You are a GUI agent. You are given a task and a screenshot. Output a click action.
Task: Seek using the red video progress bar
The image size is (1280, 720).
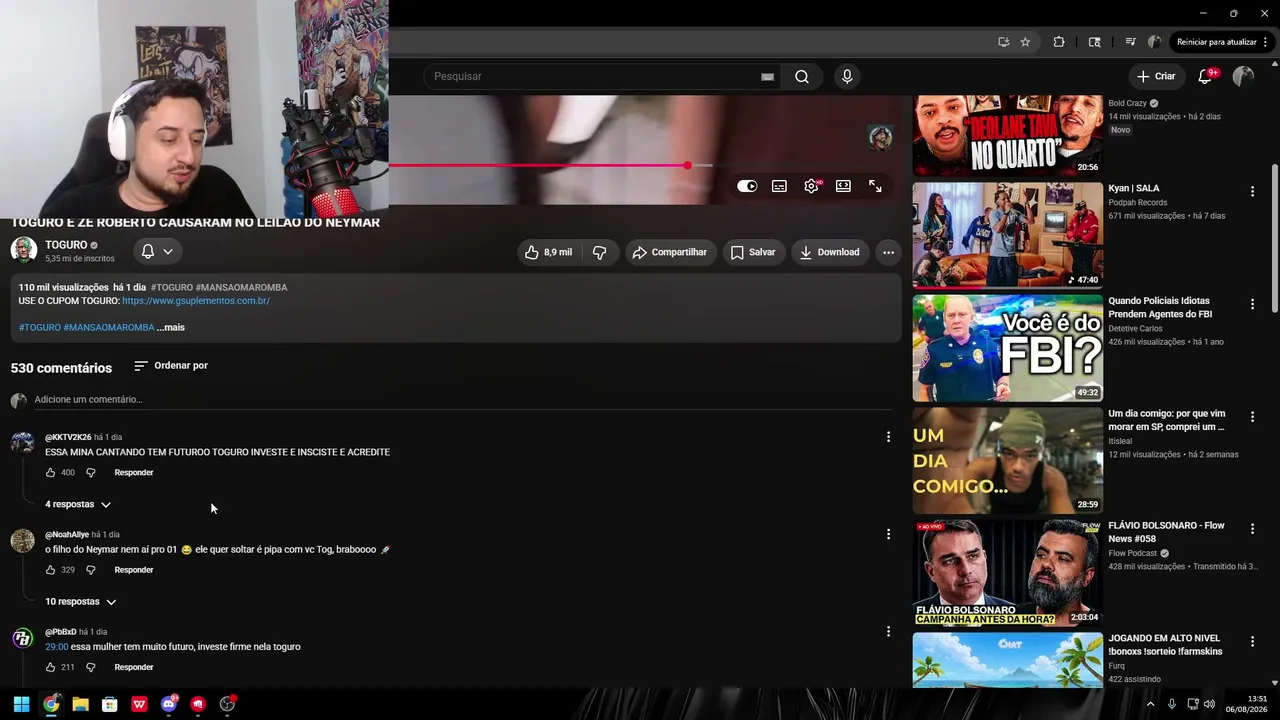coord(551,165)
